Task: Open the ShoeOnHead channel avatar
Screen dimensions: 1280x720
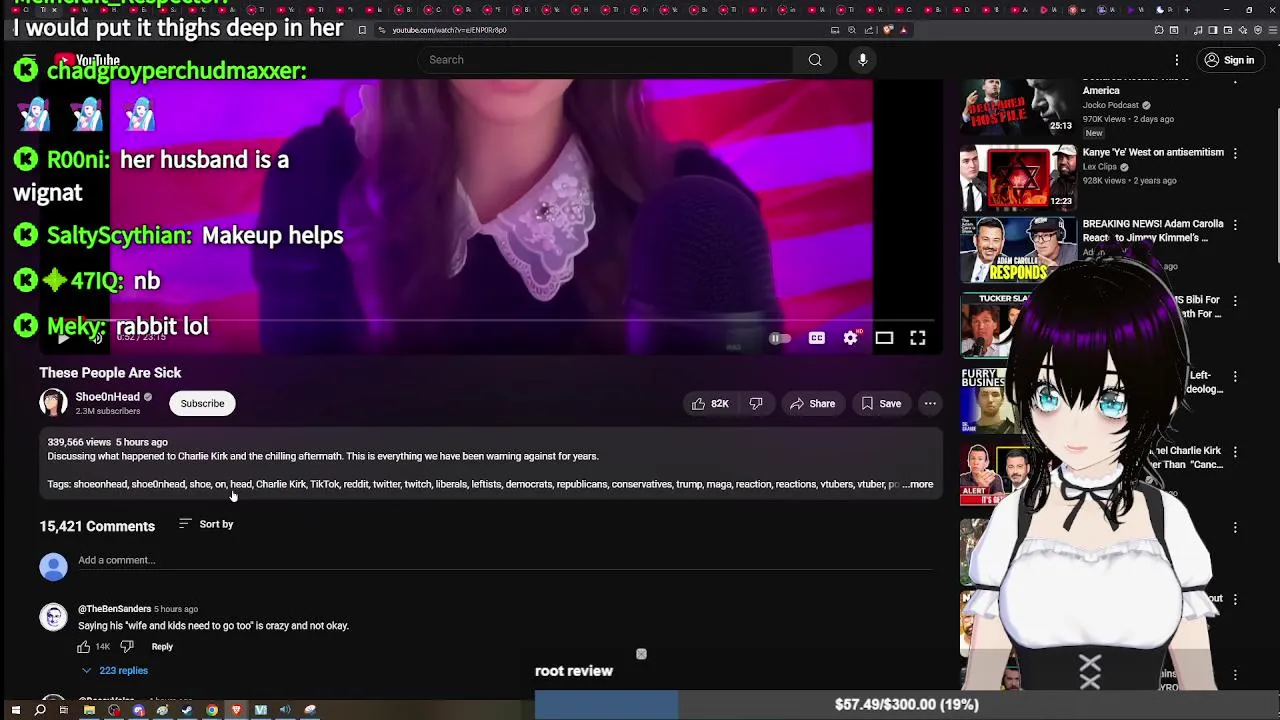Action: [x=53, y=403]
